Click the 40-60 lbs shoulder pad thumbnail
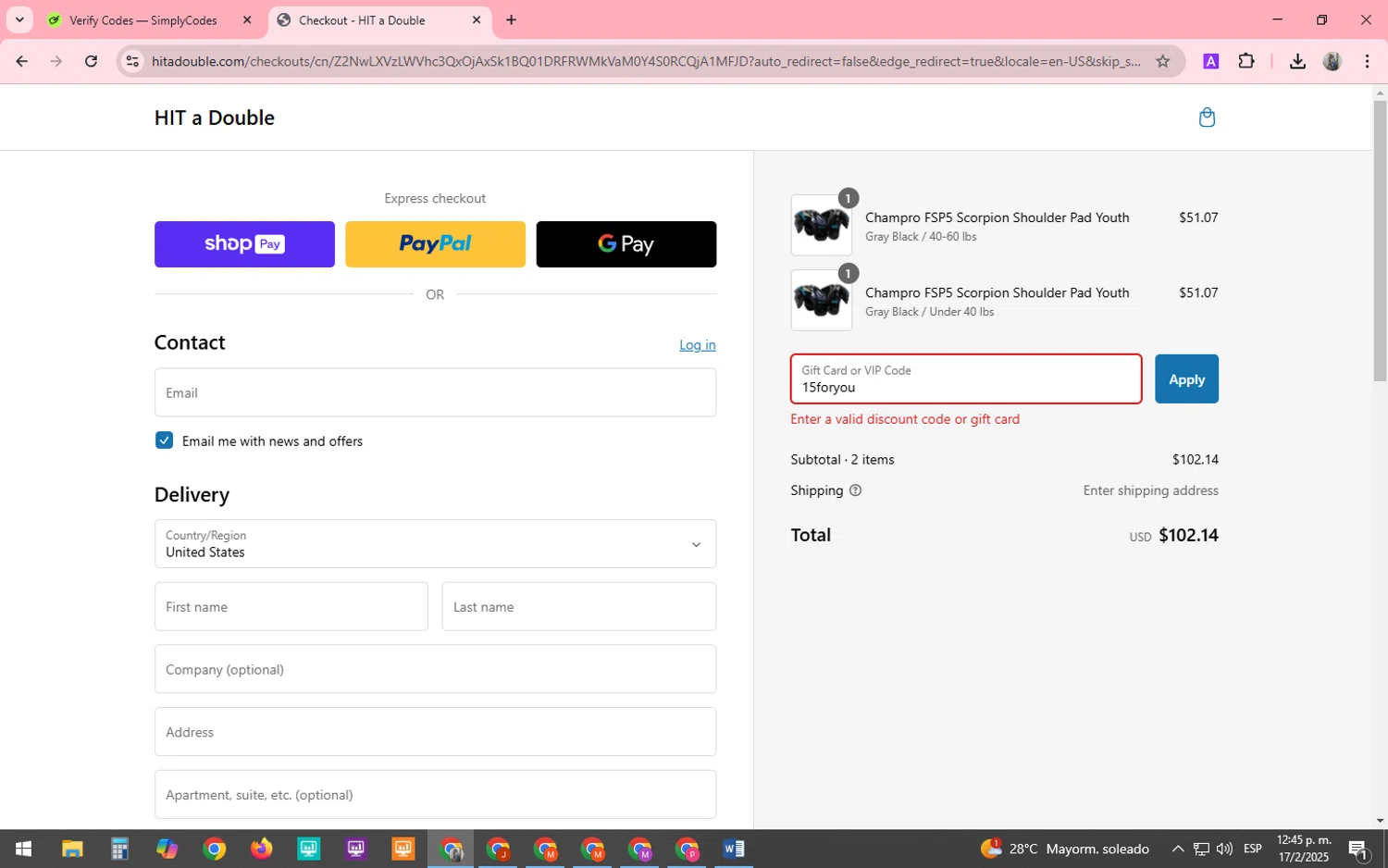Image resolution: width=1388 pixels, height=868 pixels. (822, 225)
